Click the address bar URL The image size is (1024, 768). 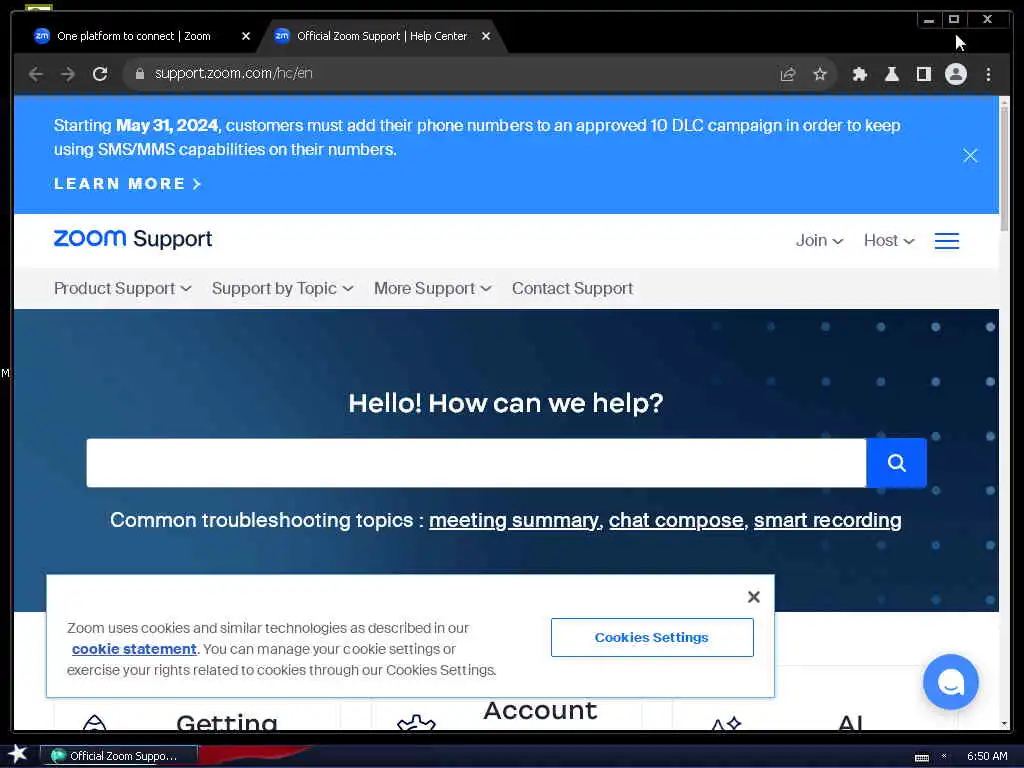click(233, 73)
